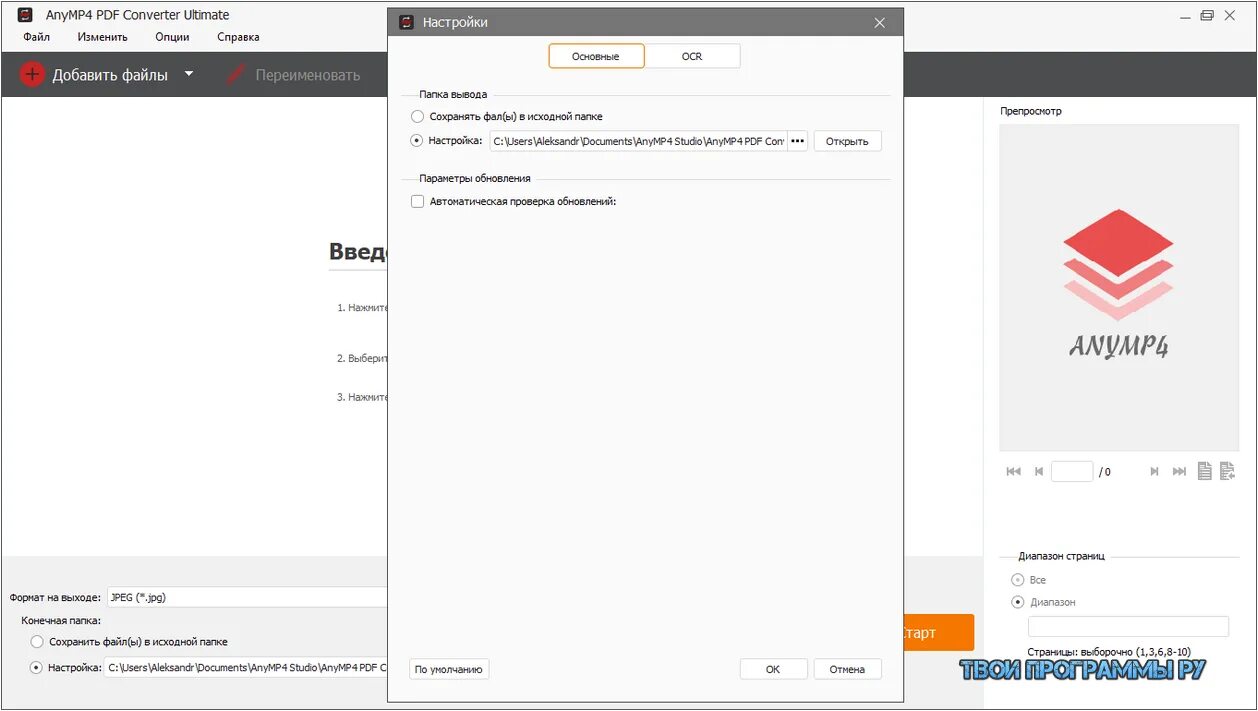This screenshot has width=1258, height=711.
Task: Click the output folder path field in dialog
Action: 638,141
